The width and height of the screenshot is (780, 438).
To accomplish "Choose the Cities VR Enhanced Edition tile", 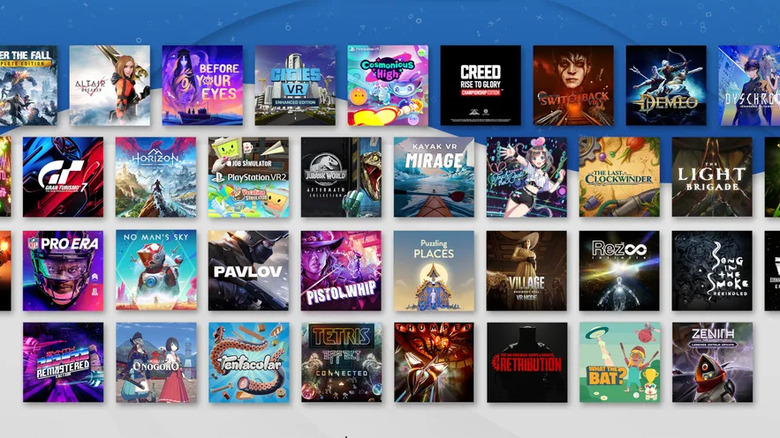I will tap(295, 86).
